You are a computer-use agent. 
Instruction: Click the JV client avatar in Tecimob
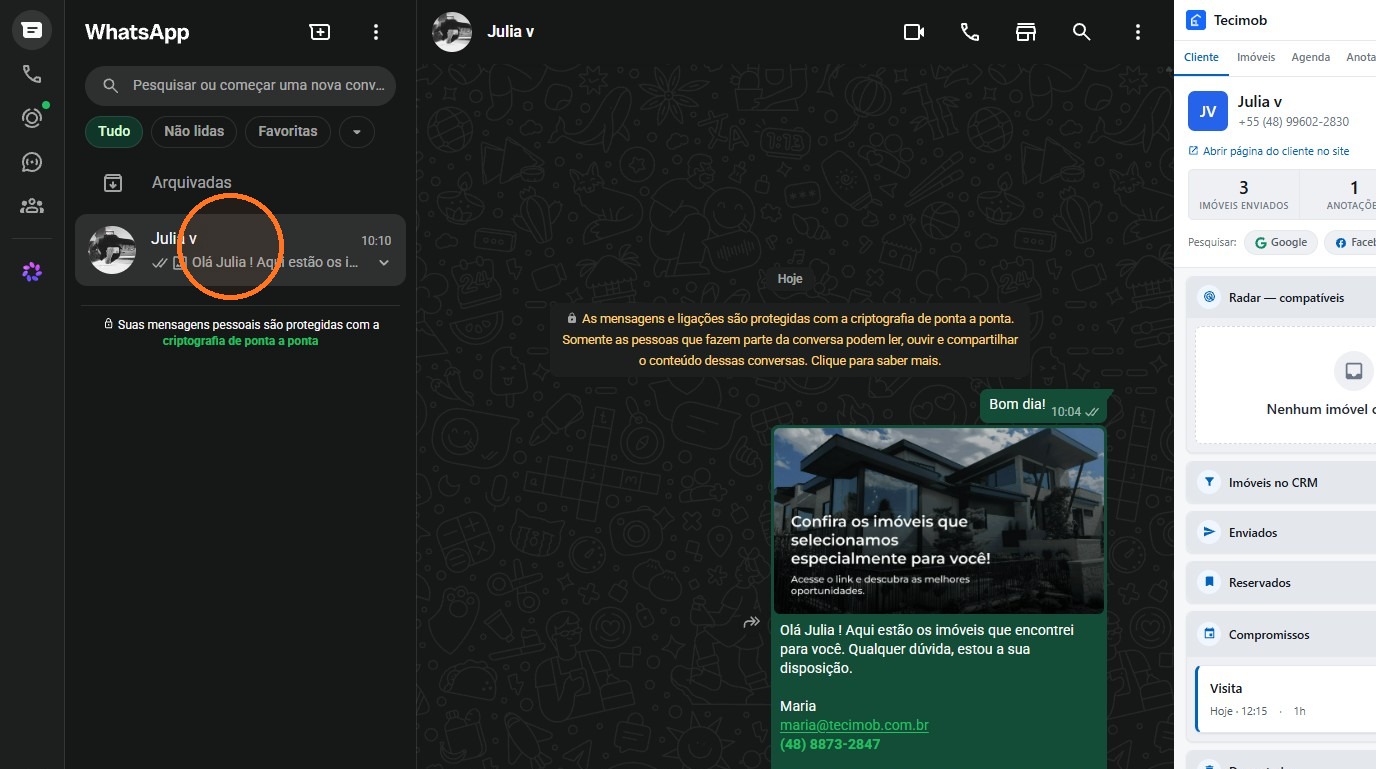tap(1208, 111)
